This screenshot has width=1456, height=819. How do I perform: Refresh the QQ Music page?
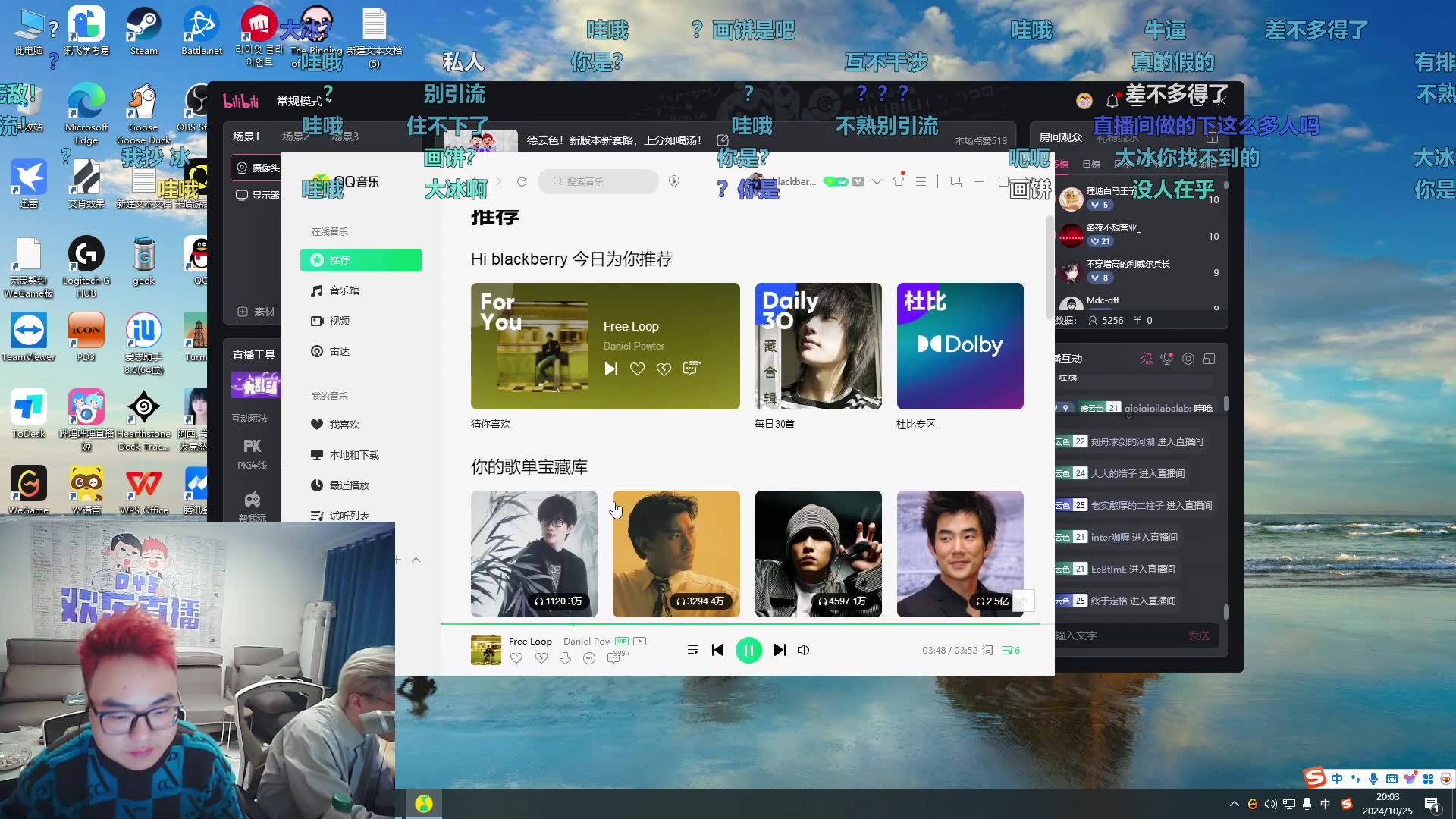pyautogui.click(x=522, y=181)
